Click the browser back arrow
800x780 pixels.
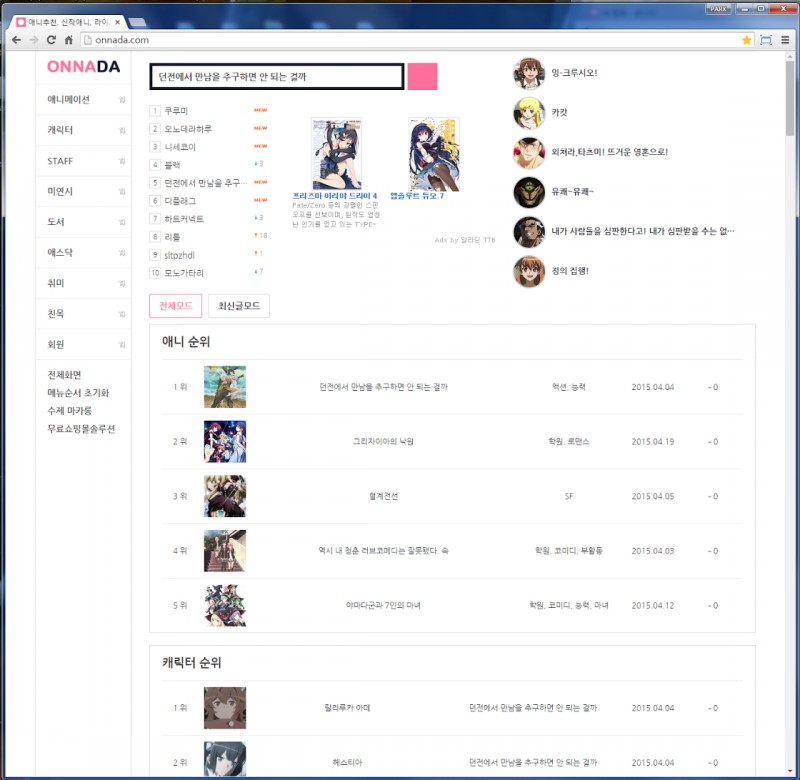click(16, 40)
